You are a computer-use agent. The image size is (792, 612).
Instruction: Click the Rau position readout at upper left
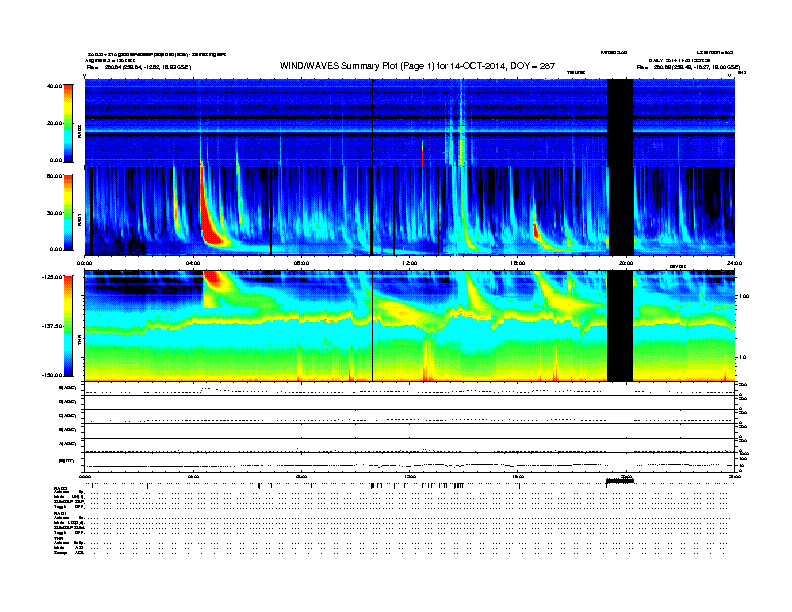[139, 67]
